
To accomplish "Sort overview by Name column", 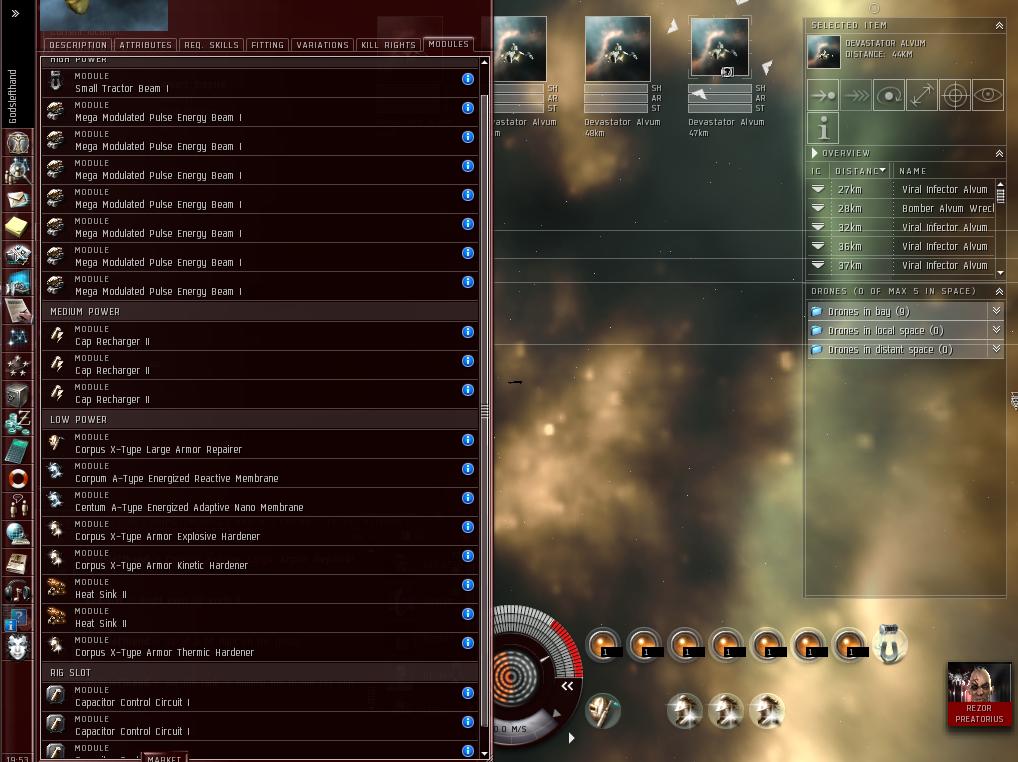I will [x=912, y=171].
